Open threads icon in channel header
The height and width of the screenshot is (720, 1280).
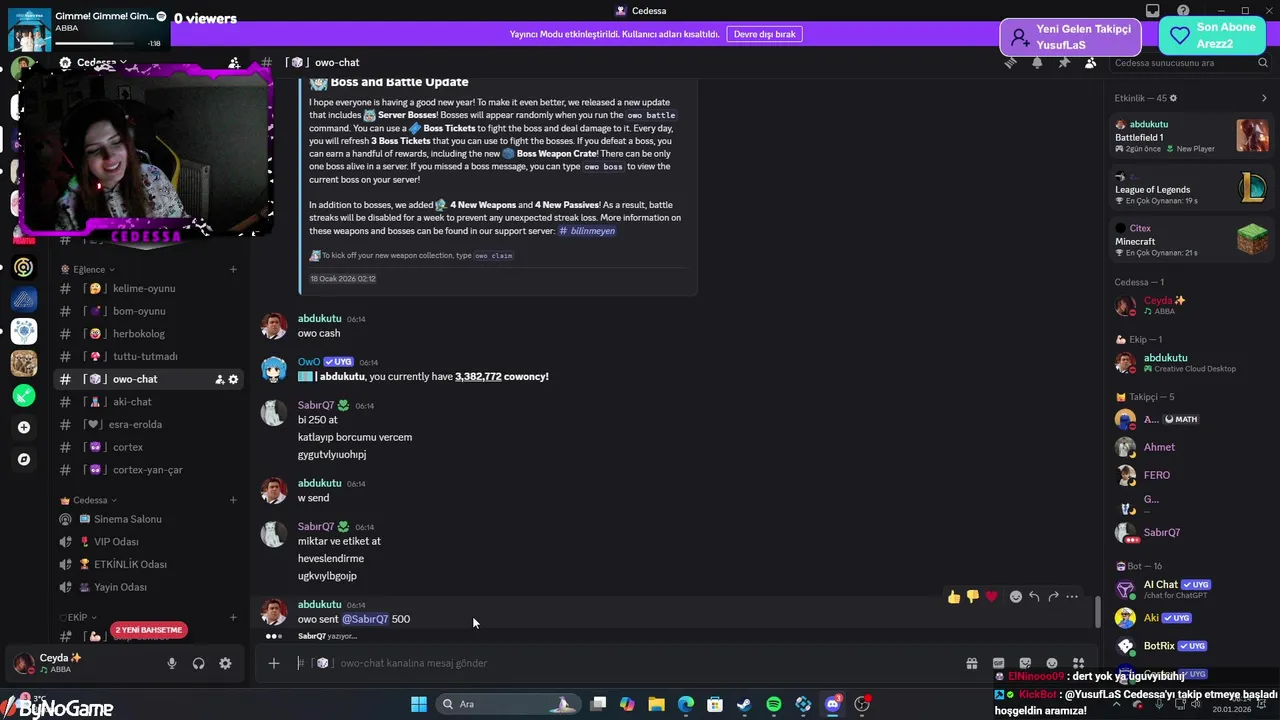[1011, 62]
